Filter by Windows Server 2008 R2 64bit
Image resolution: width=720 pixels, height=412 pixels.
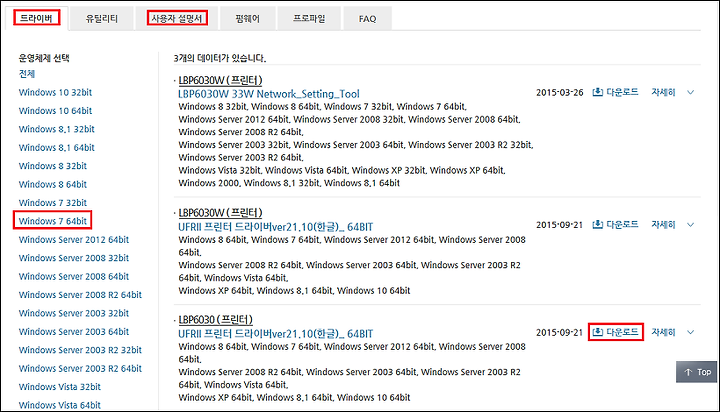(x=80, y=295)
